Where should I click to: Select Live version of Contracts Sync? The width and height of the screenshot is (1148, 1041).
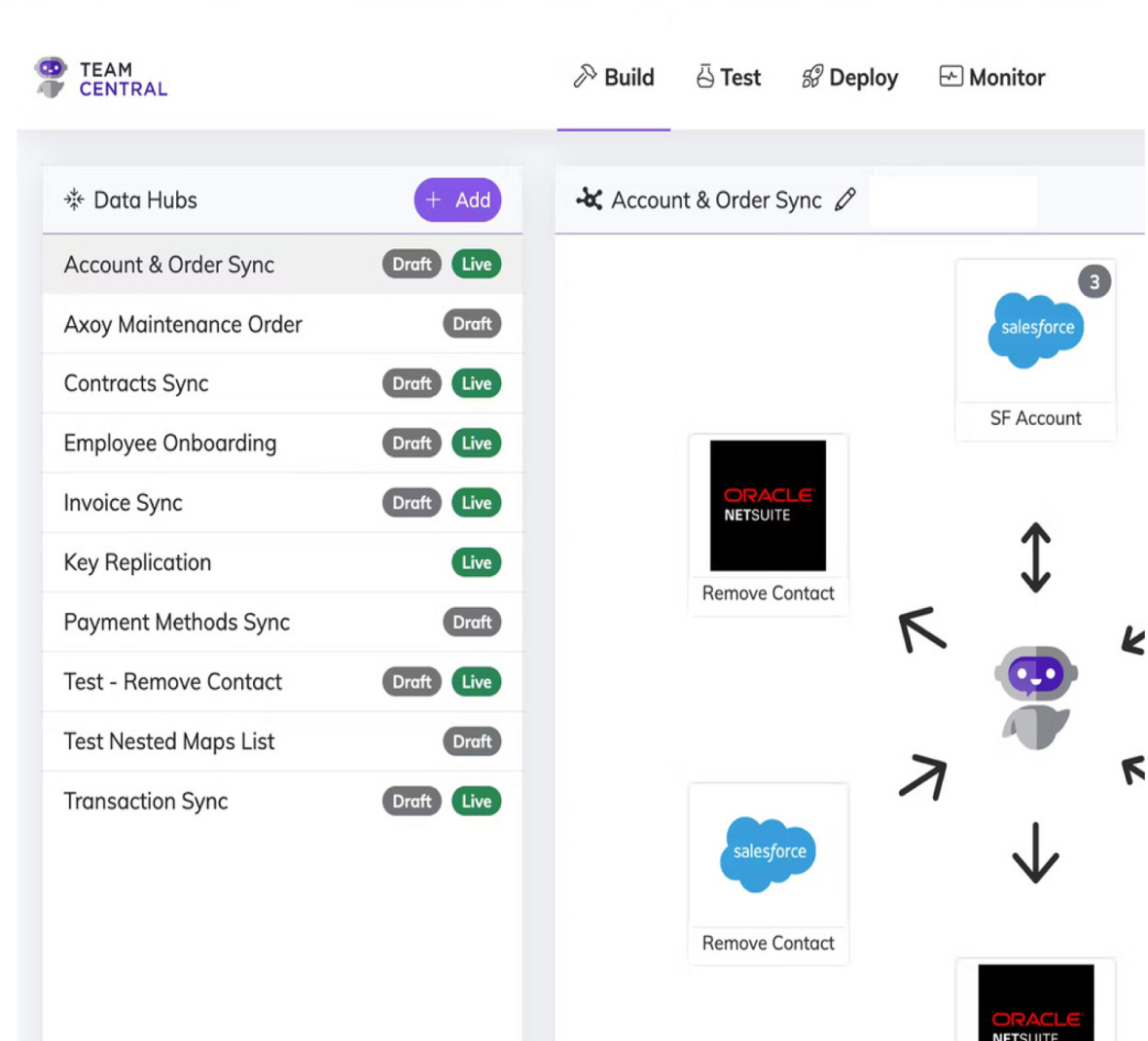coord(476,384)
